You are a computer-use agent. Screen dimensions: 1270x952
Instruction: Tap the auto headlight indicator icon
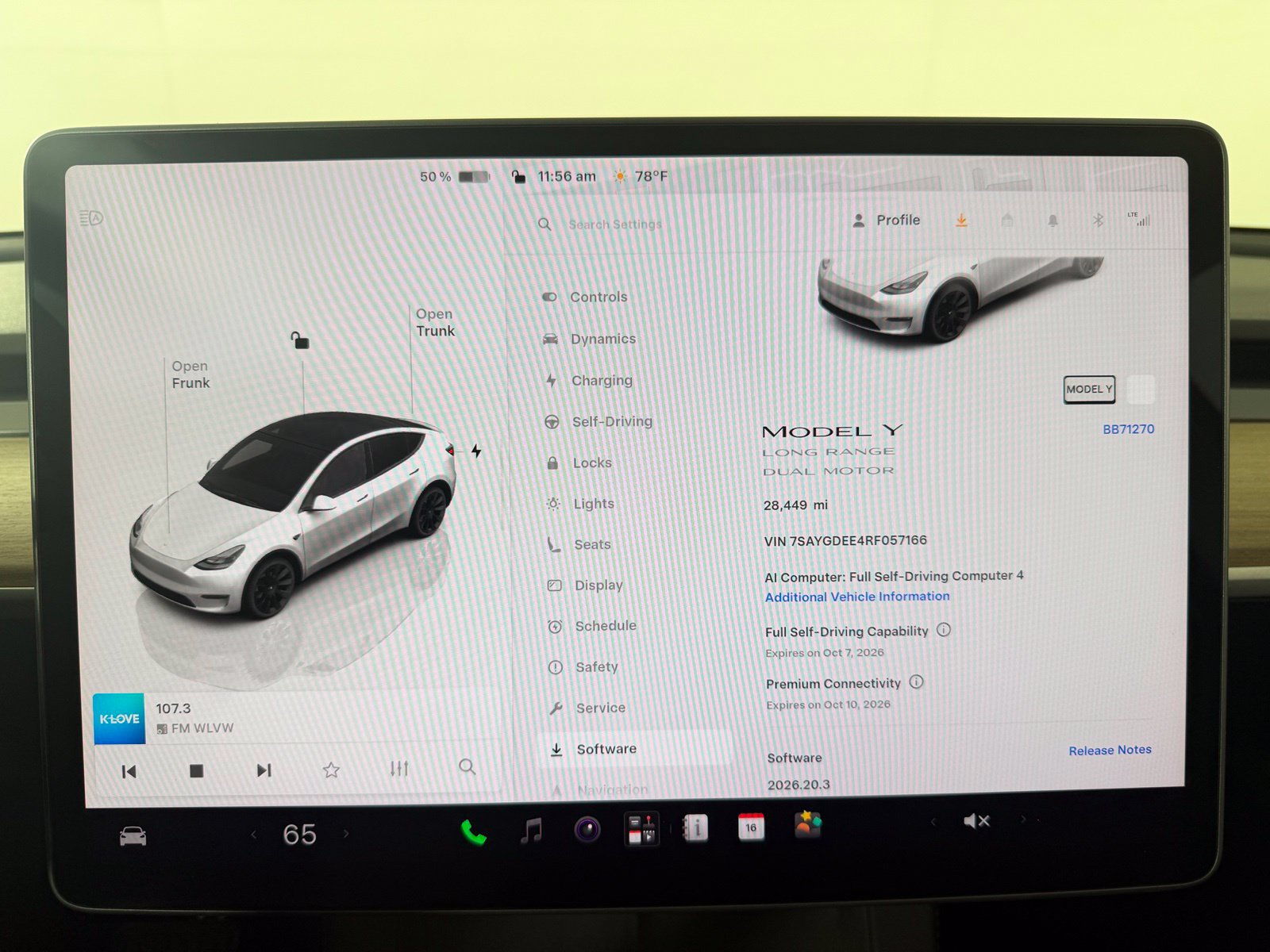91,218
